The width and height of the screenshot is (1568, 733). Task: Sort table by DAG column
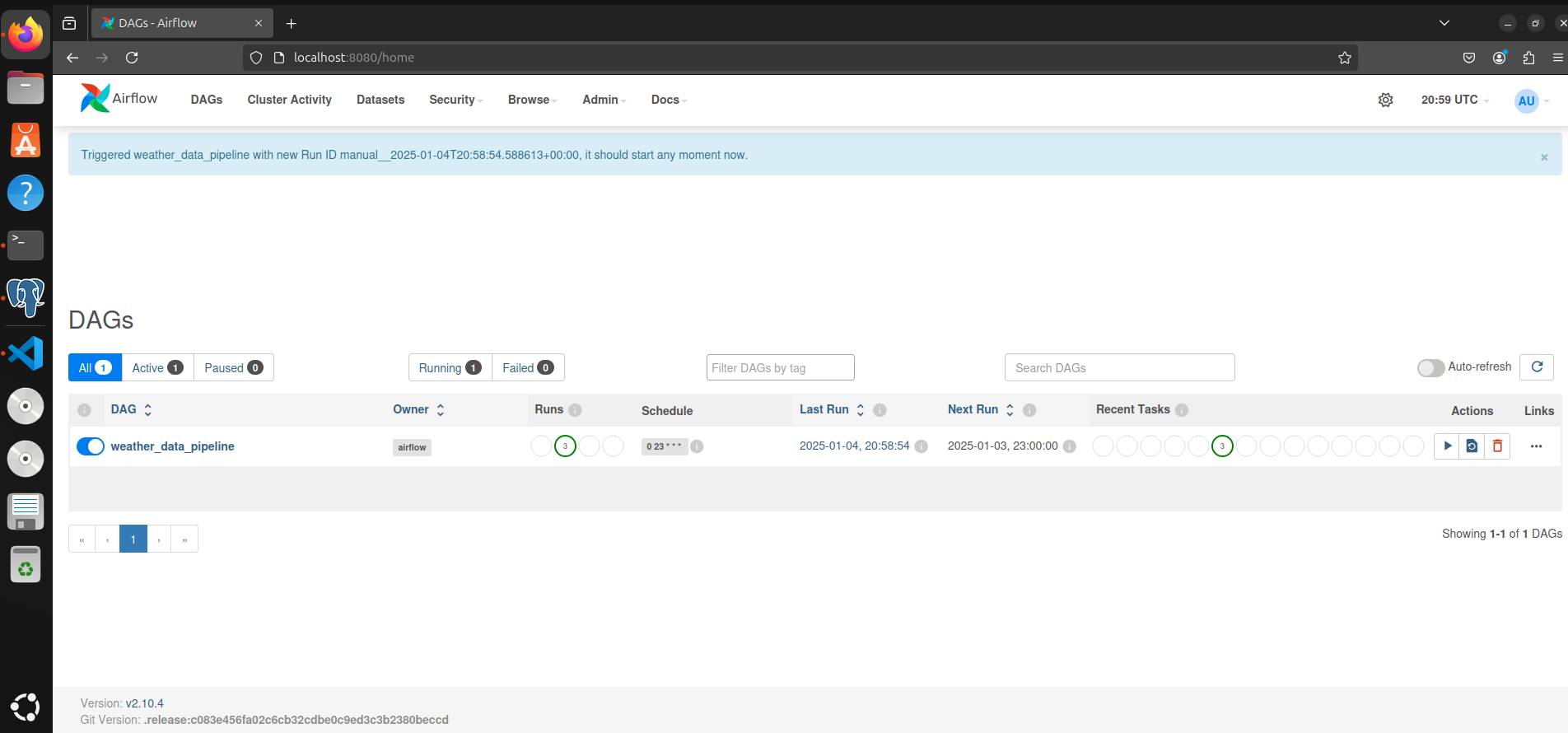pyautogui.click(x=132, y=409)
